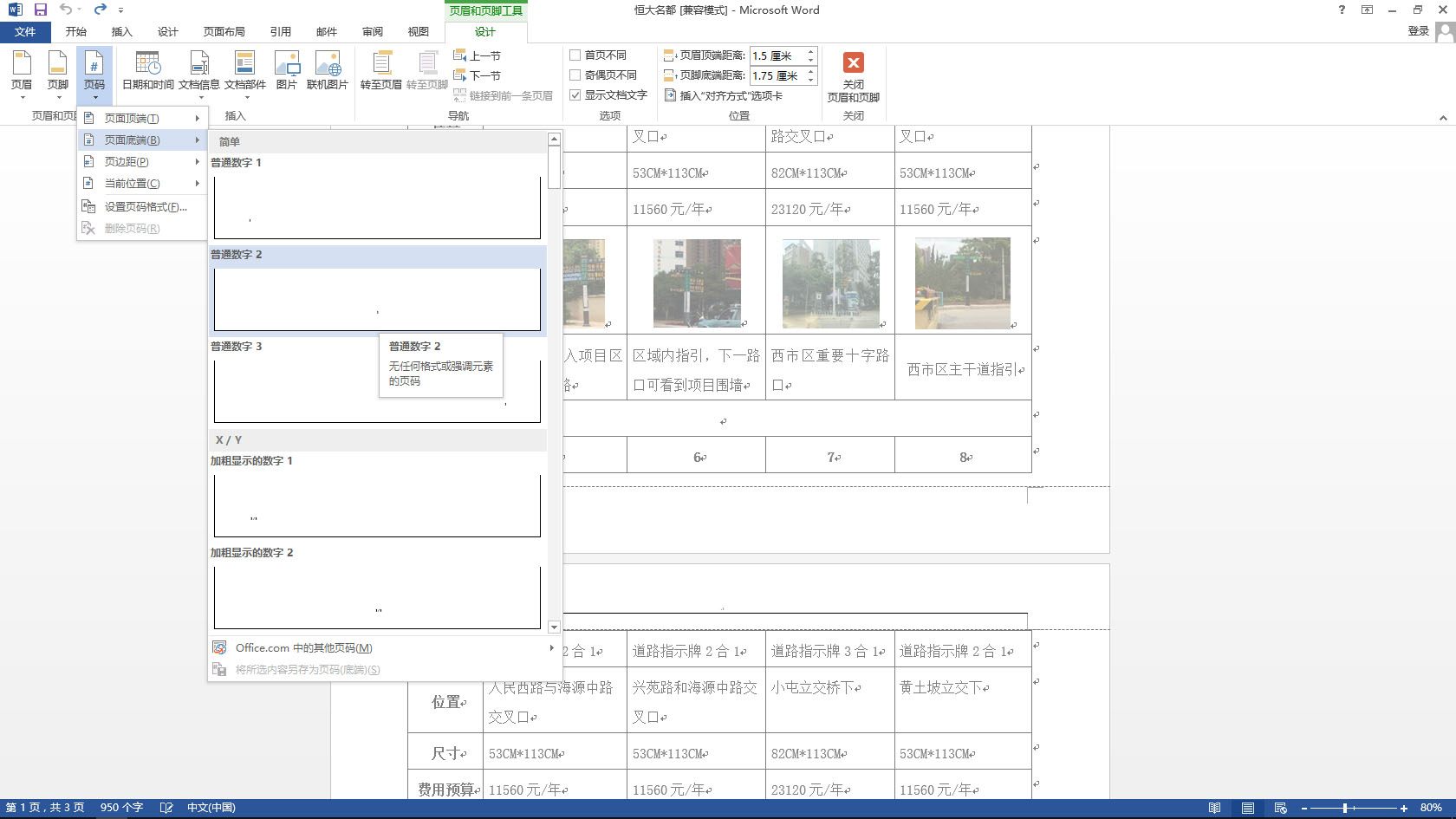Screen dimensions: 1456x819
Task: Click the 下一节 navigation button
Action: (x=478, y=75)
